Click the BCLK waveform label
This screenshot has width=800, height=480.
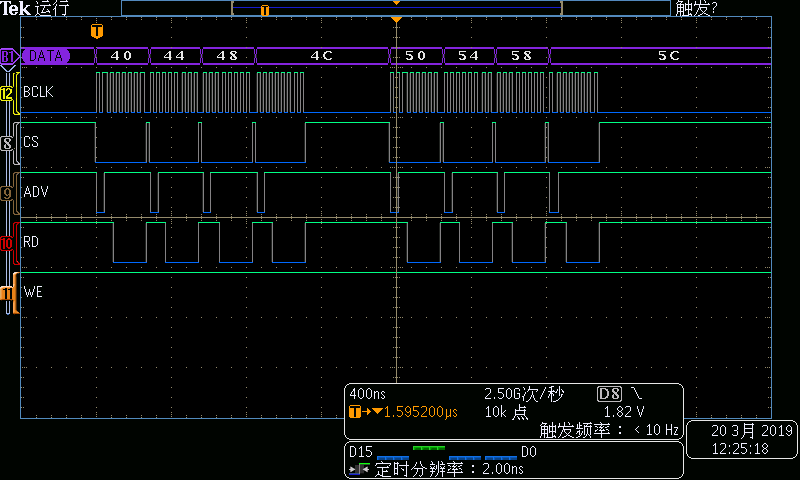pyautogui.click(x=38, y=92)
